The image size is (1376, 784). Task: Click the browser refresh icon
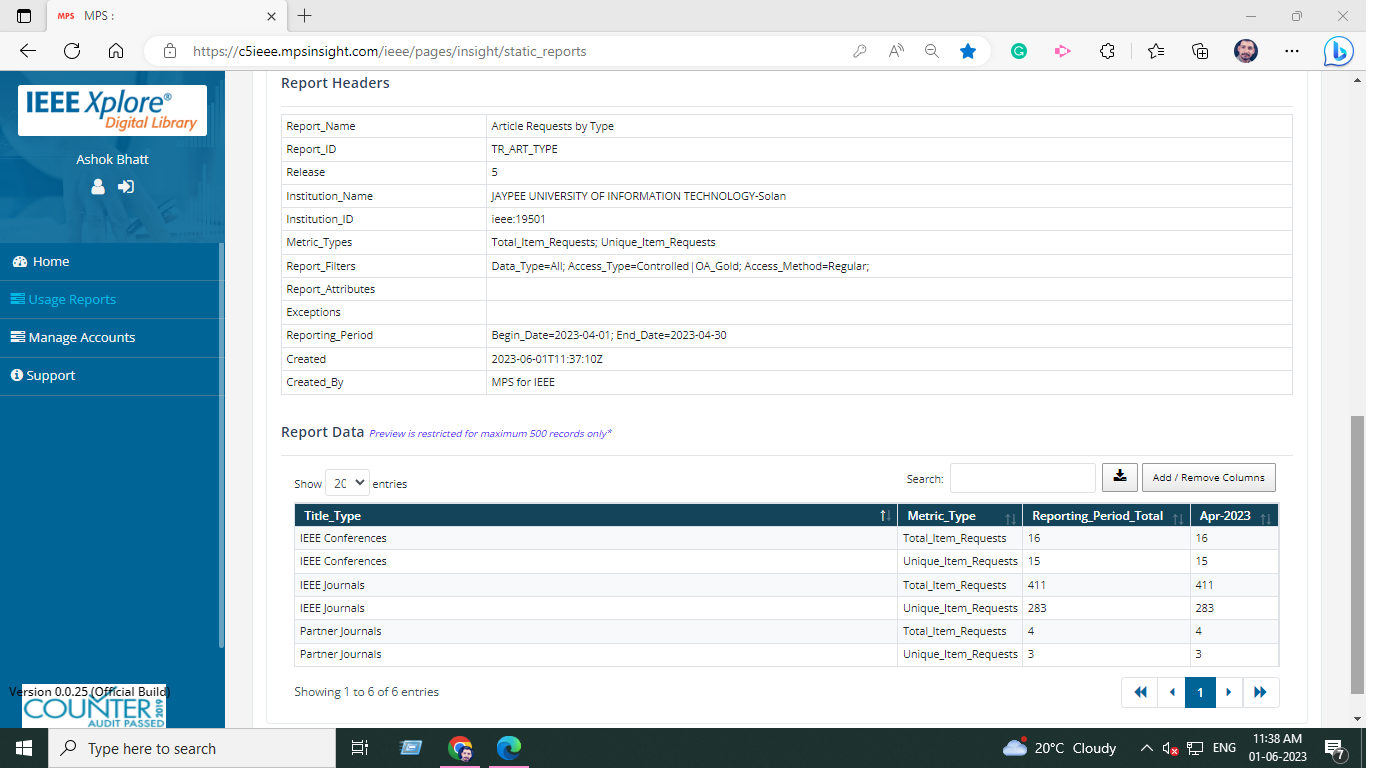[x=72, y=51]
